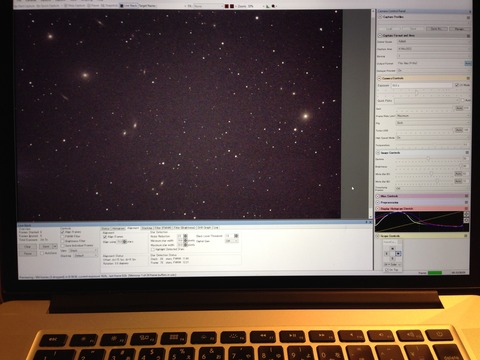Click the scope North direction arrow
Viewport: 480px width, 360px height.
pyautogui.click(x=392, y=249)
